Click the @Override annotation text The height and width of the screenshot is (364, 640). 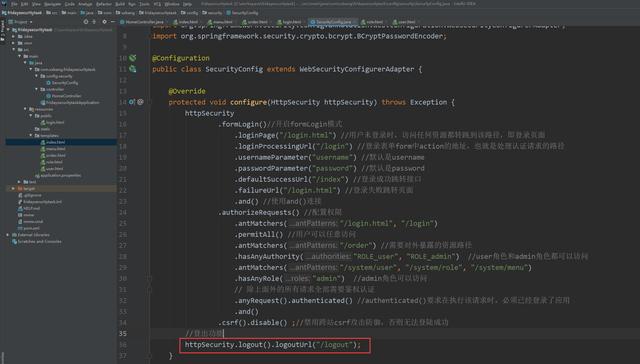click(x=187, y=91)
